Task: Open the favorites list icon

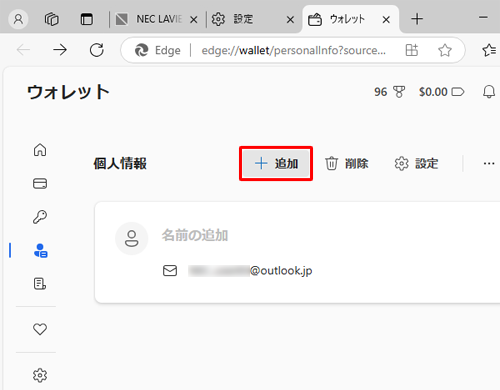Action: click(x=489, y=50)
